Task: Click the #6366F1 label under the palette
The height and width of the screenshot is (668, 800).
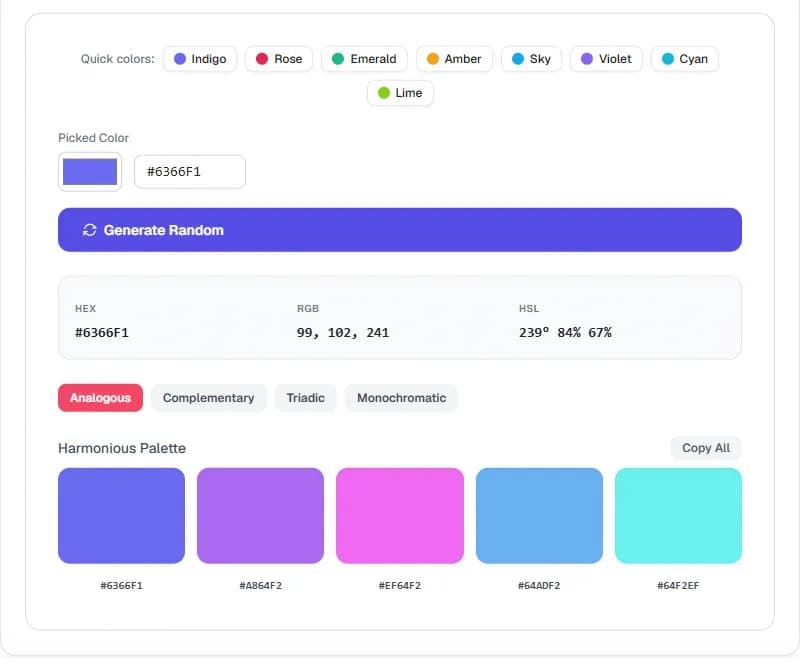Action: (121, 586)
